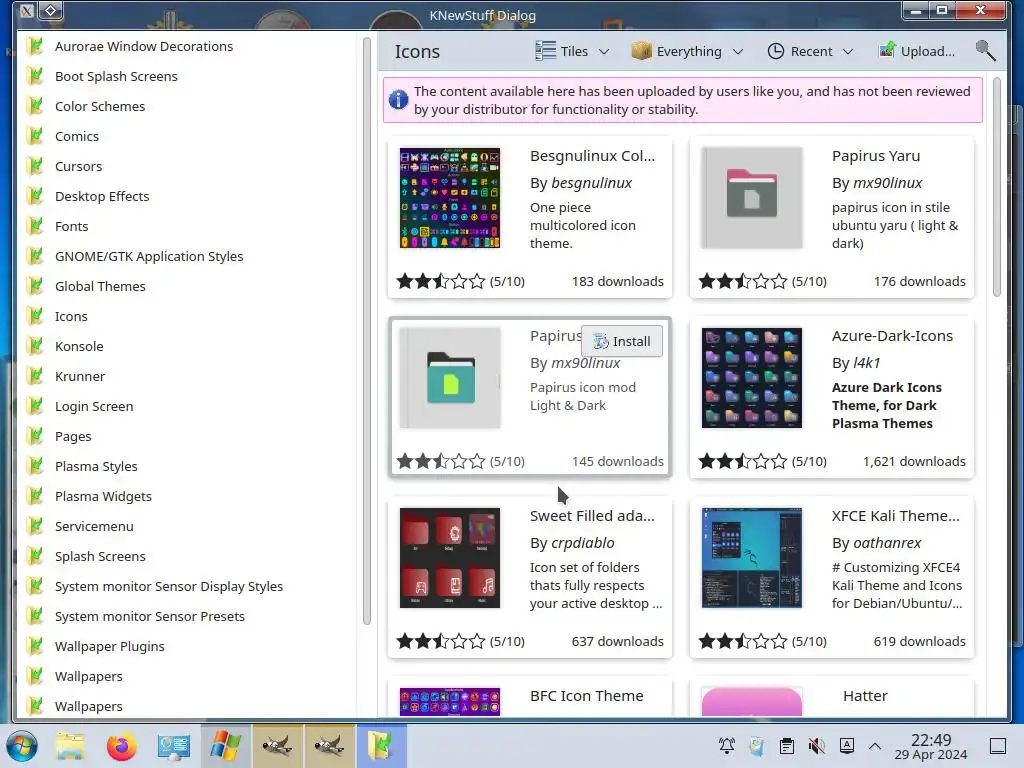The width and height of the screenshot is (1024, 768).
Task: Open the XFCE Kali Theme thumbnail
Action: (752, 558)
